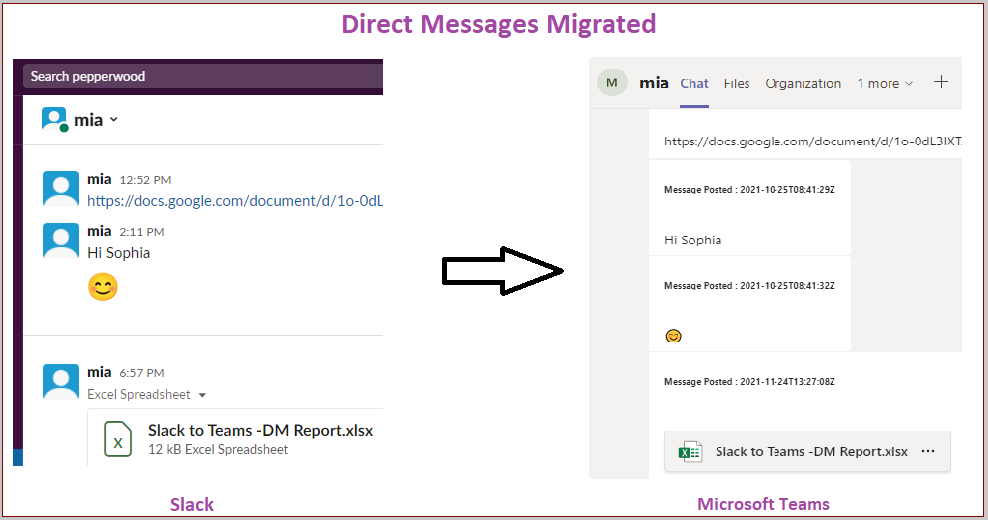This screenshot has height=520, width=988.
Task: Switch to the Files tab in Teams
Action: (x=737, y=84)
